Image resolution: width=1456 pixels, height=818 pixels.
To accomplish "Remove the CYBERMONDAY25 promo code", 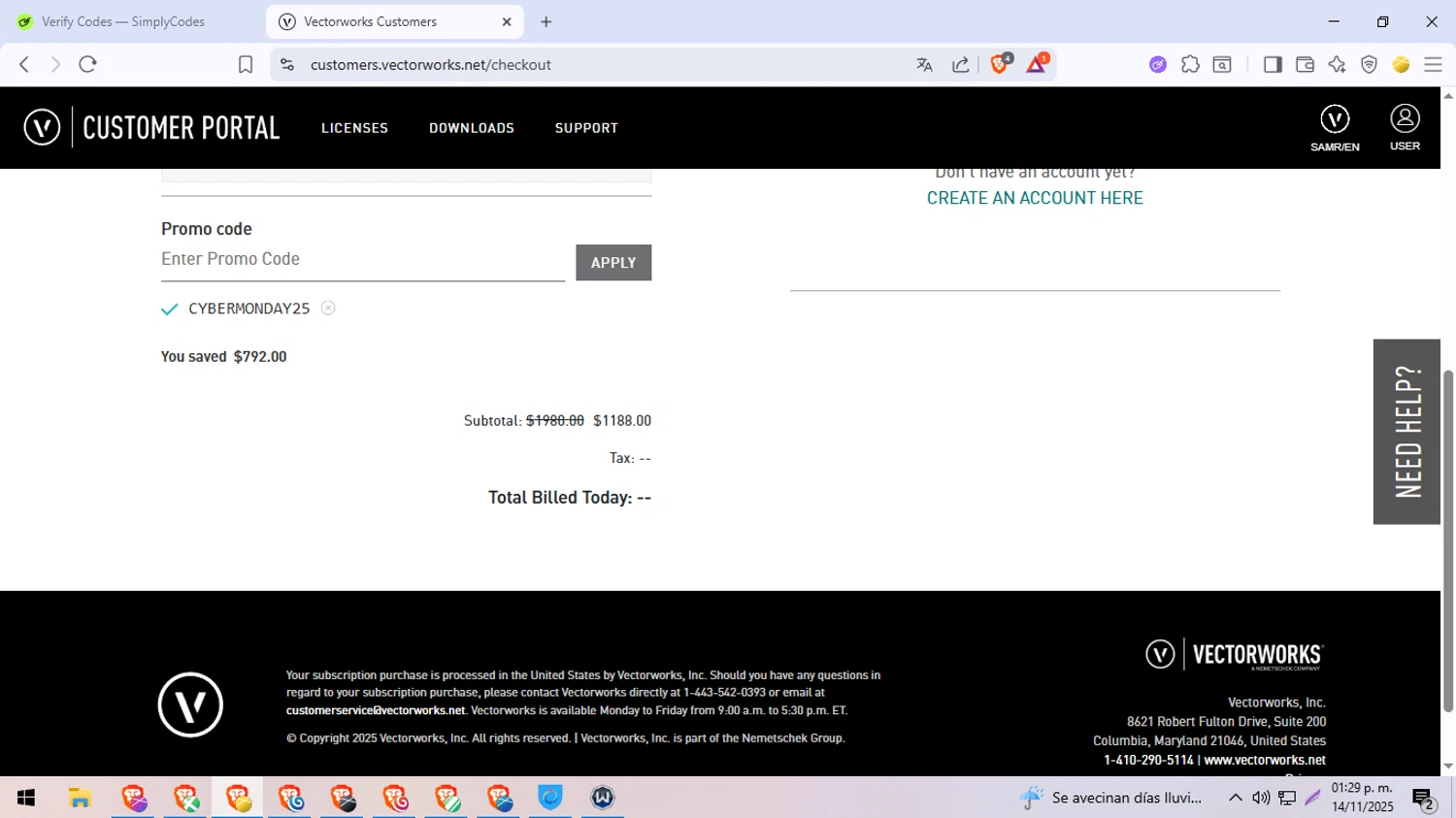I will [x=328, y=308].
